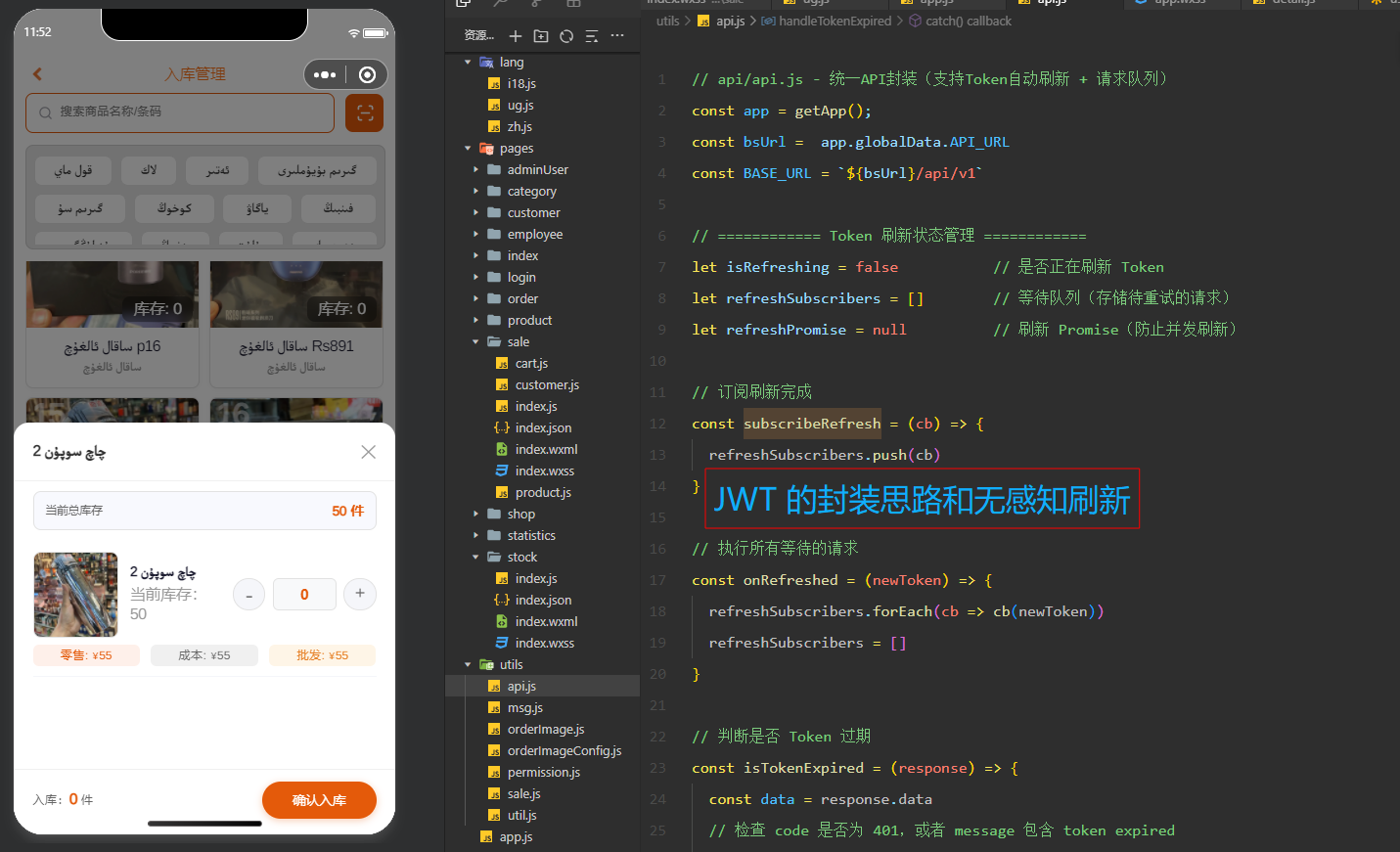Open the explorer's more actions menu
This screenshot has width=1400, height=852.
coord(617,36)
